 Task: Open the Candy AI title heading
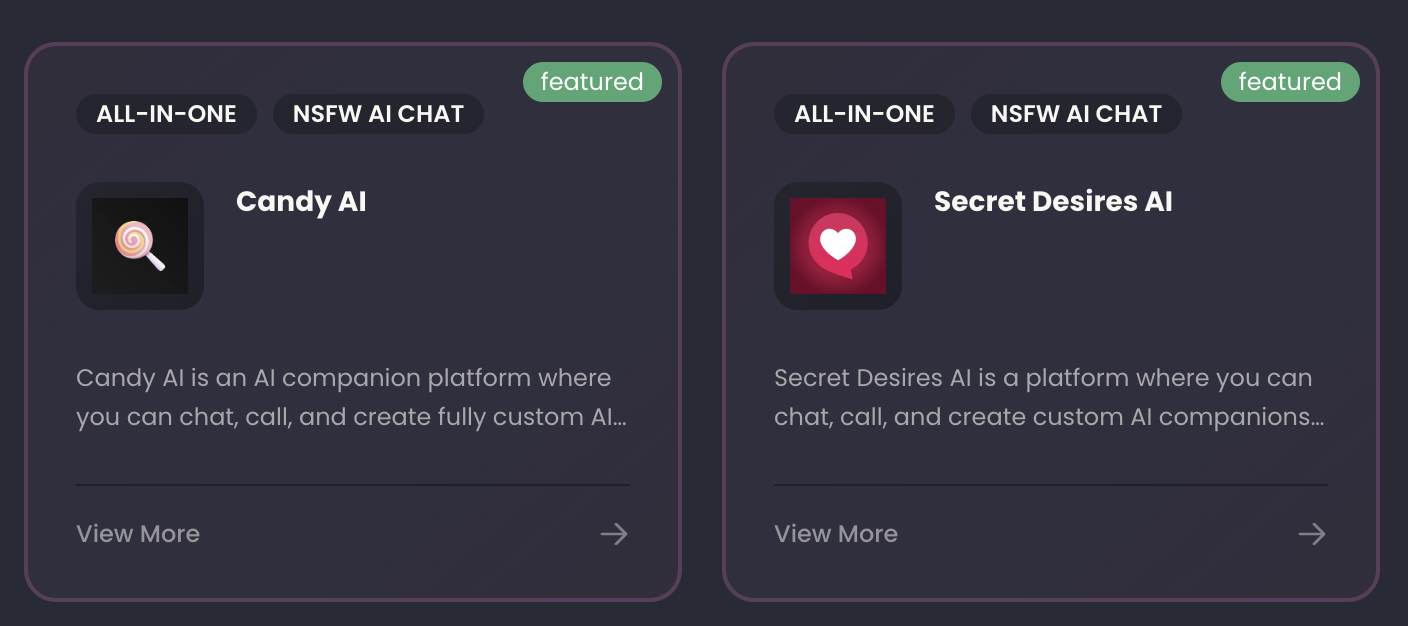coord(300,202)
